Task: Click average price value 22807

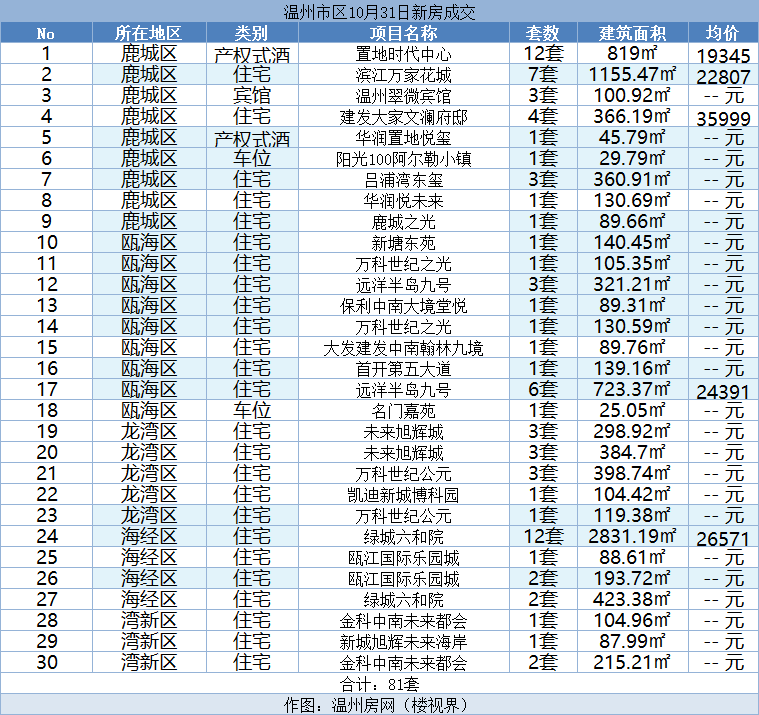Action: [723, 77]
